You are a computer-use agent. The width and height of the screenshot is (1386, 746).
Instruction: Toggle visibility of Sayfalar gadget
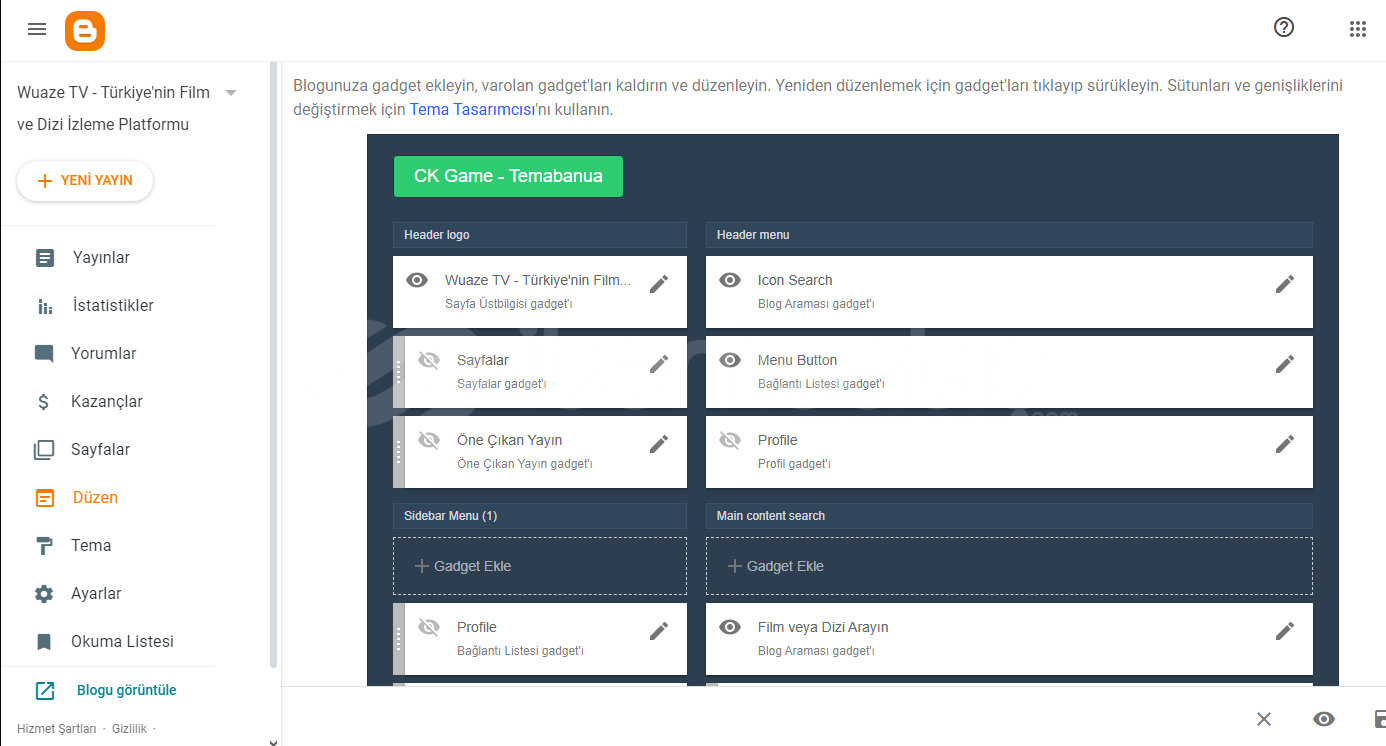429,360
